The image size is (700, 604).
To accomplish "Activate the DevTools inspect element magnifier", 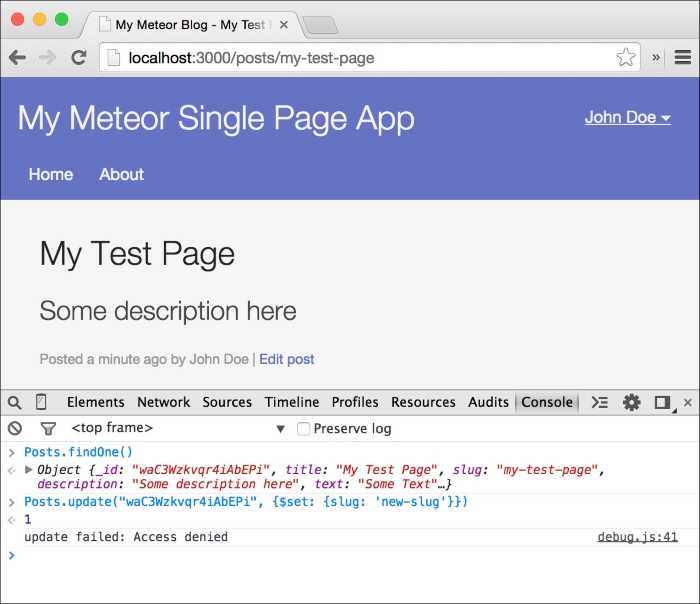I will coord(14,403).
